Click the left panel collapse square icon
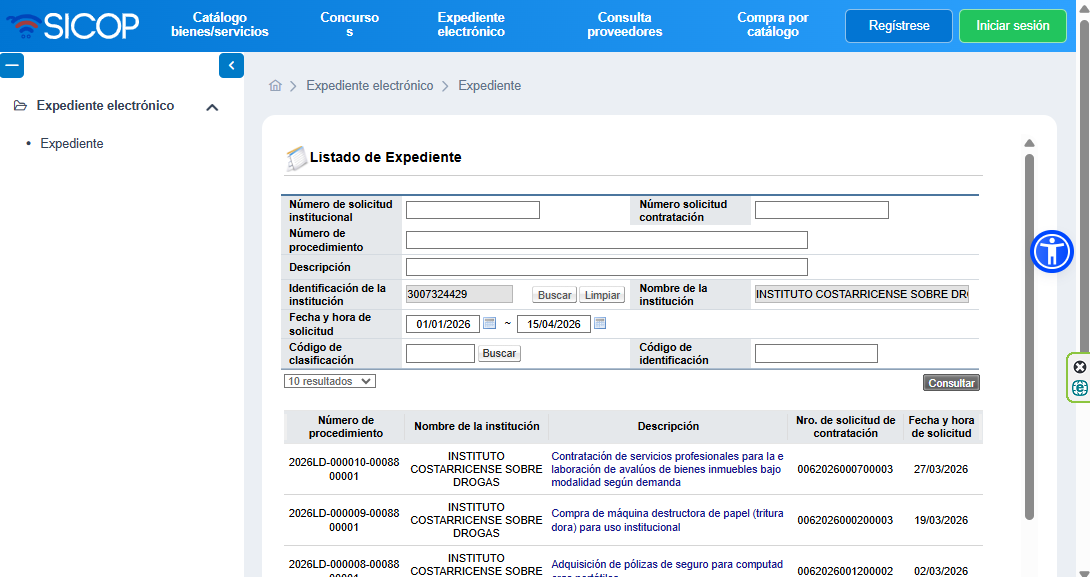Screen dimensions: 1090x577 tap(12, 65)
